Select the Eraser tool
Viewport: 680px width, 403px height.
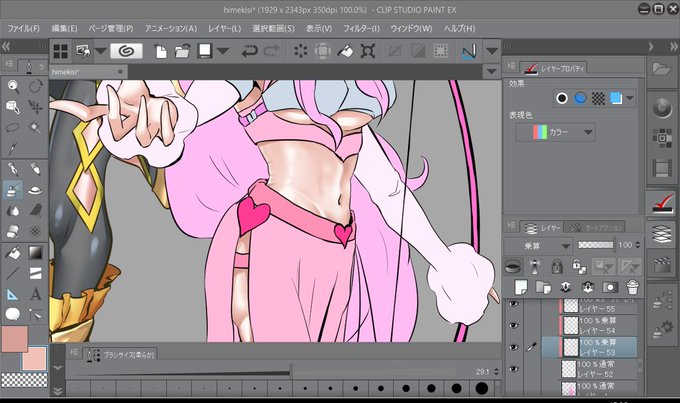(13, 231)
